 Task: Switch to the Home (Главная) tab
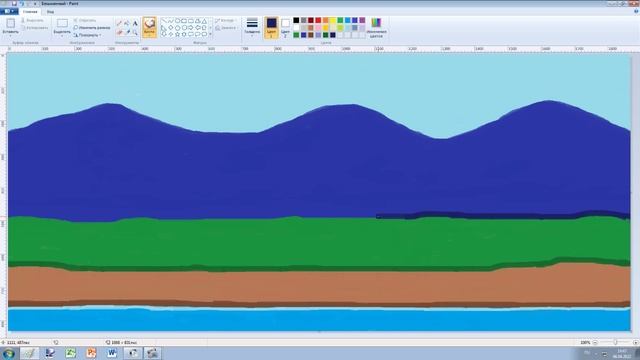[x=30, y=11]
